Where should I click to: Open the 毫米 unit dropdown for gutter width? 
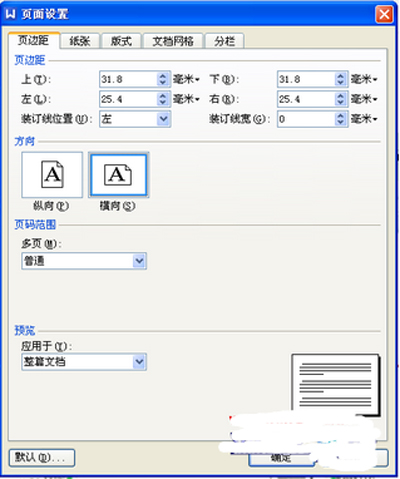[x=364, y=119]
